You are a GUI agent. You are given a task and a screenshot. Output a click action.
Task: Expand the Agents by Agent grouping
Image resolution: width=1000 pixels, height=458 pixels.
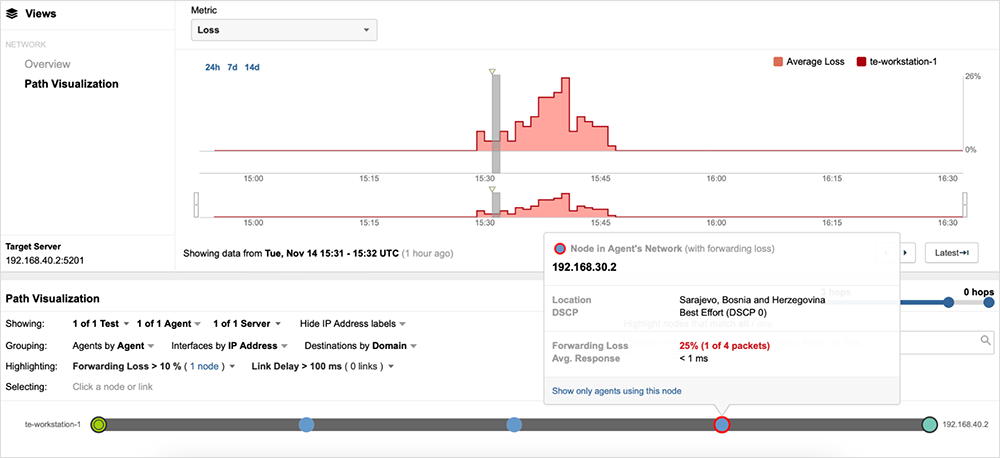114,346
